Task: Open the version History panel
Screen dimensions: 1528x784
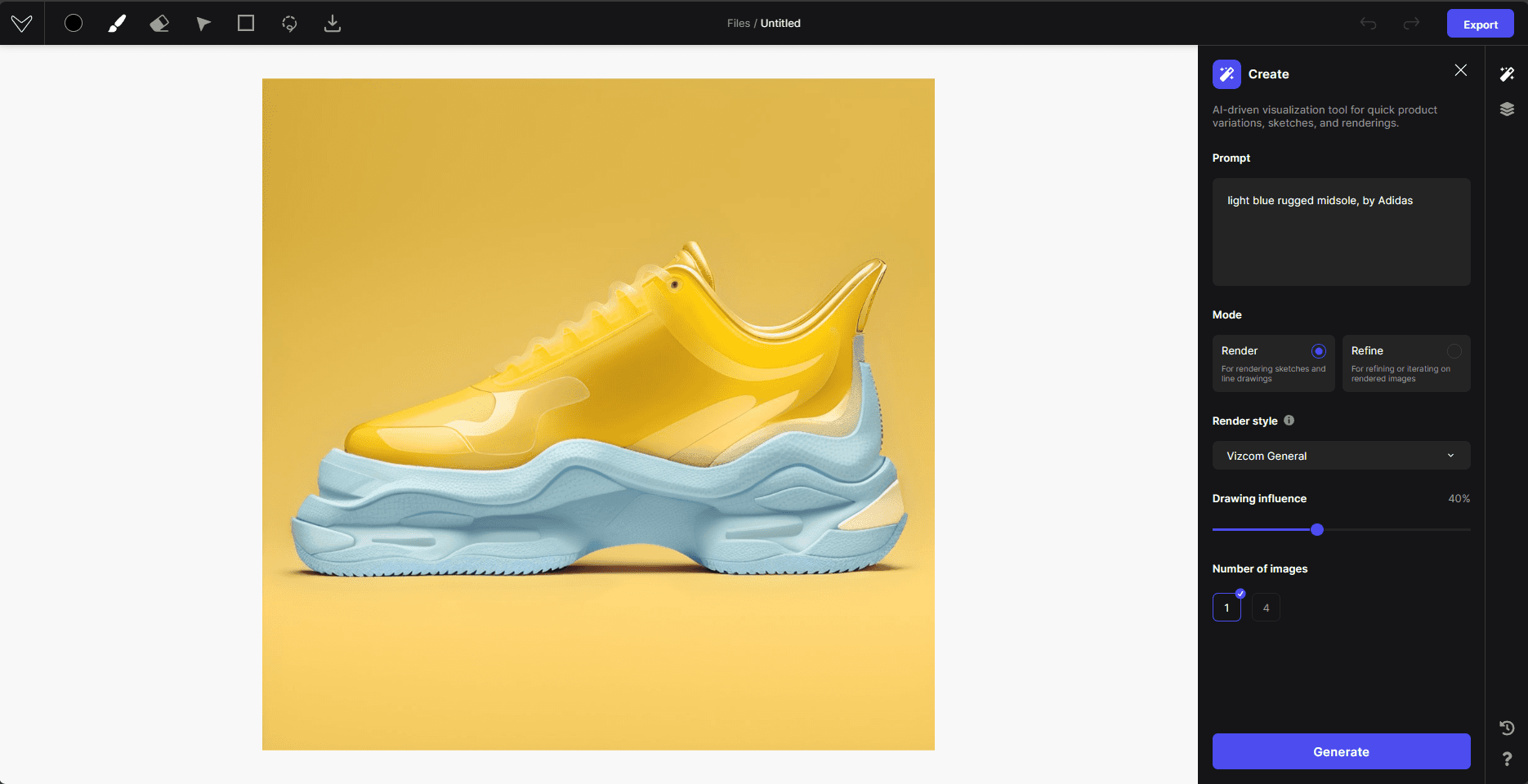Action: 1508,727
